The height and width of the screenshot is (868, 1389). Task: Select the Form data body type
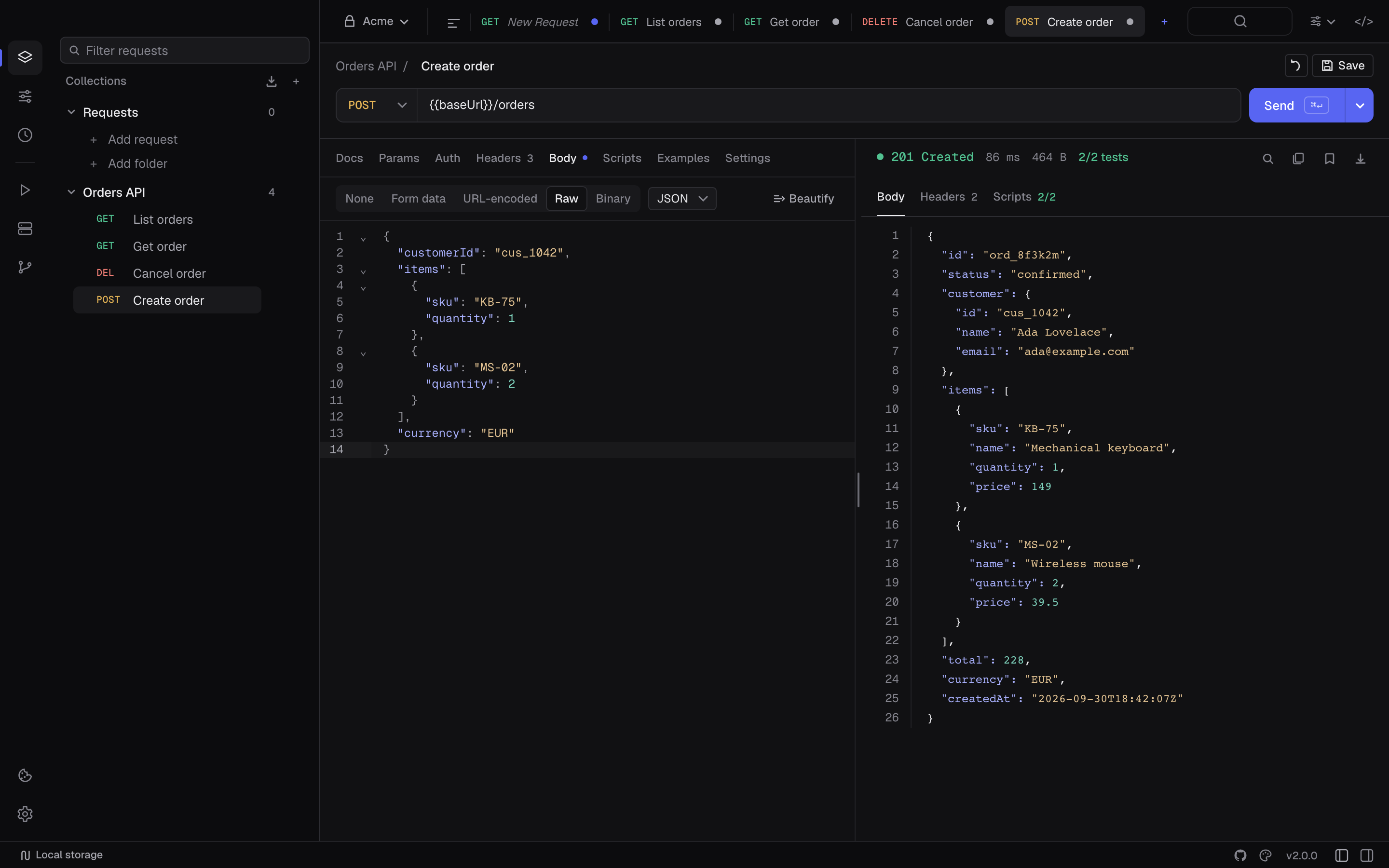pyautogui.click(x=419, y=199)
